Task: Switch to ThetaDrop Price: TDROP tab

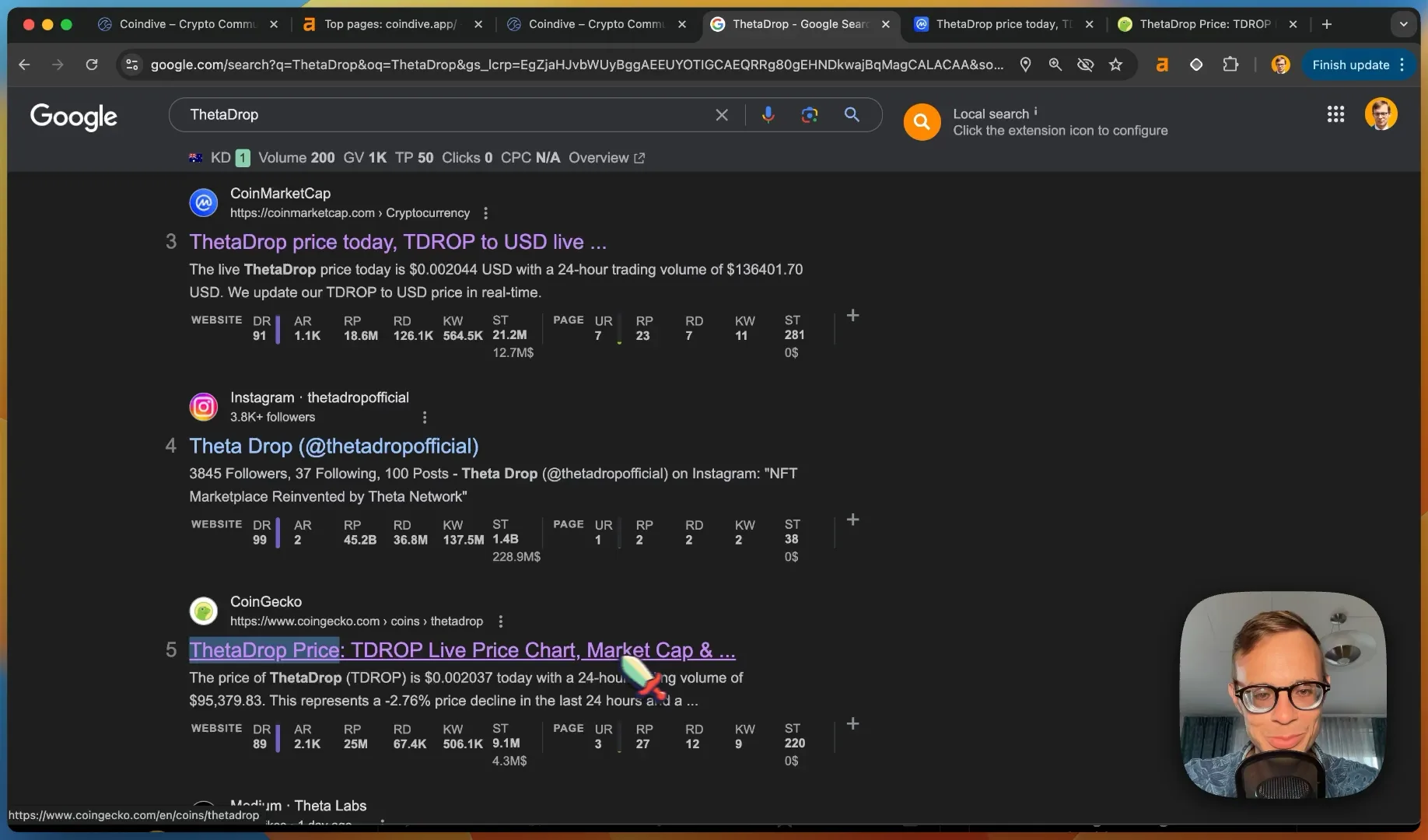Action: click(x=1206, y=24)
